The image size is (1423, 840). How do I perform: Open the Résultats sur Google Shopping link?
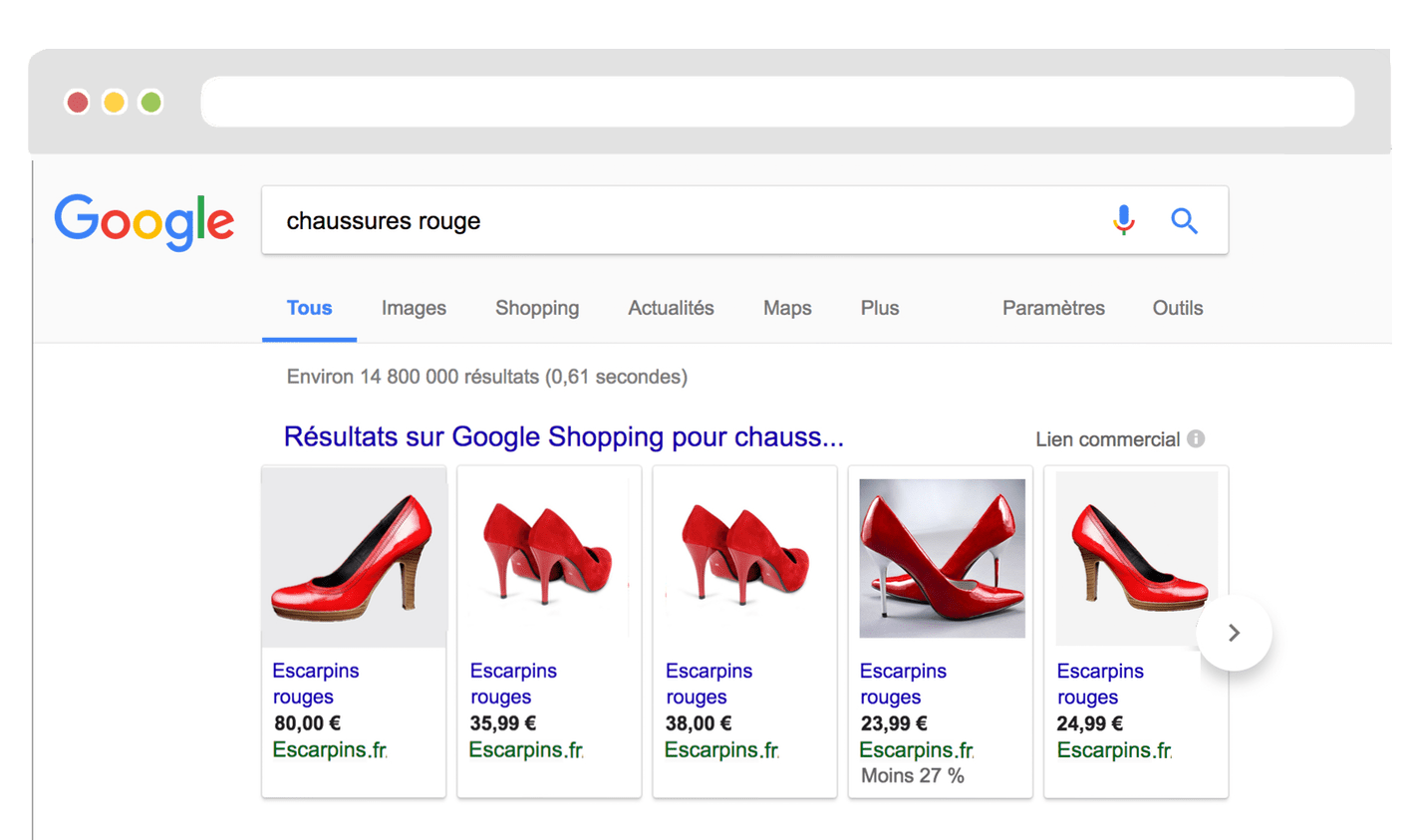tap(563, 436)
